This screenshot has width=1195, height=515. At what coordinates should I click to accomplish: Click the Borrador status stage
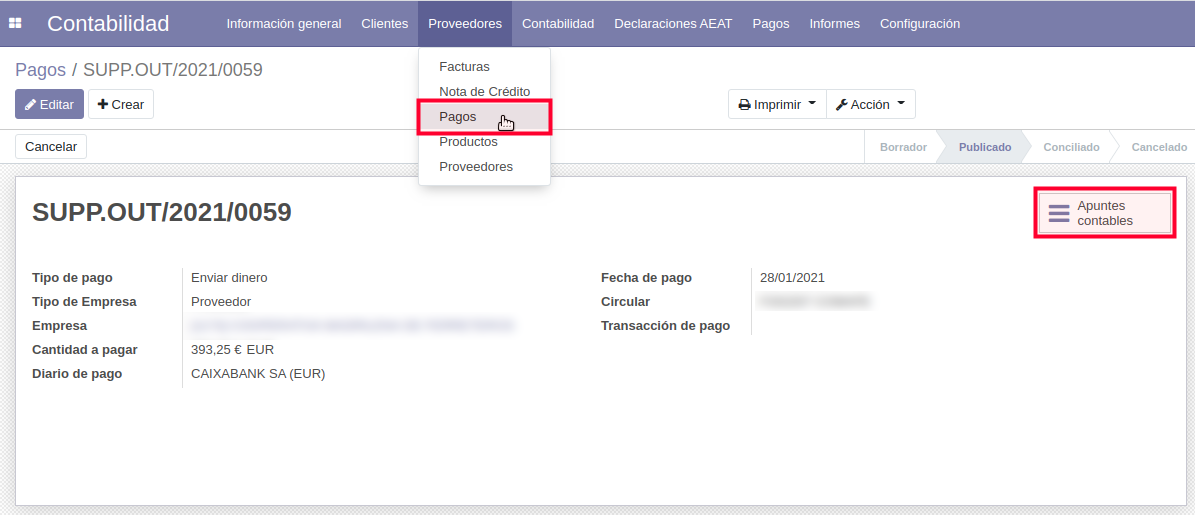click(x=903, y=147)
